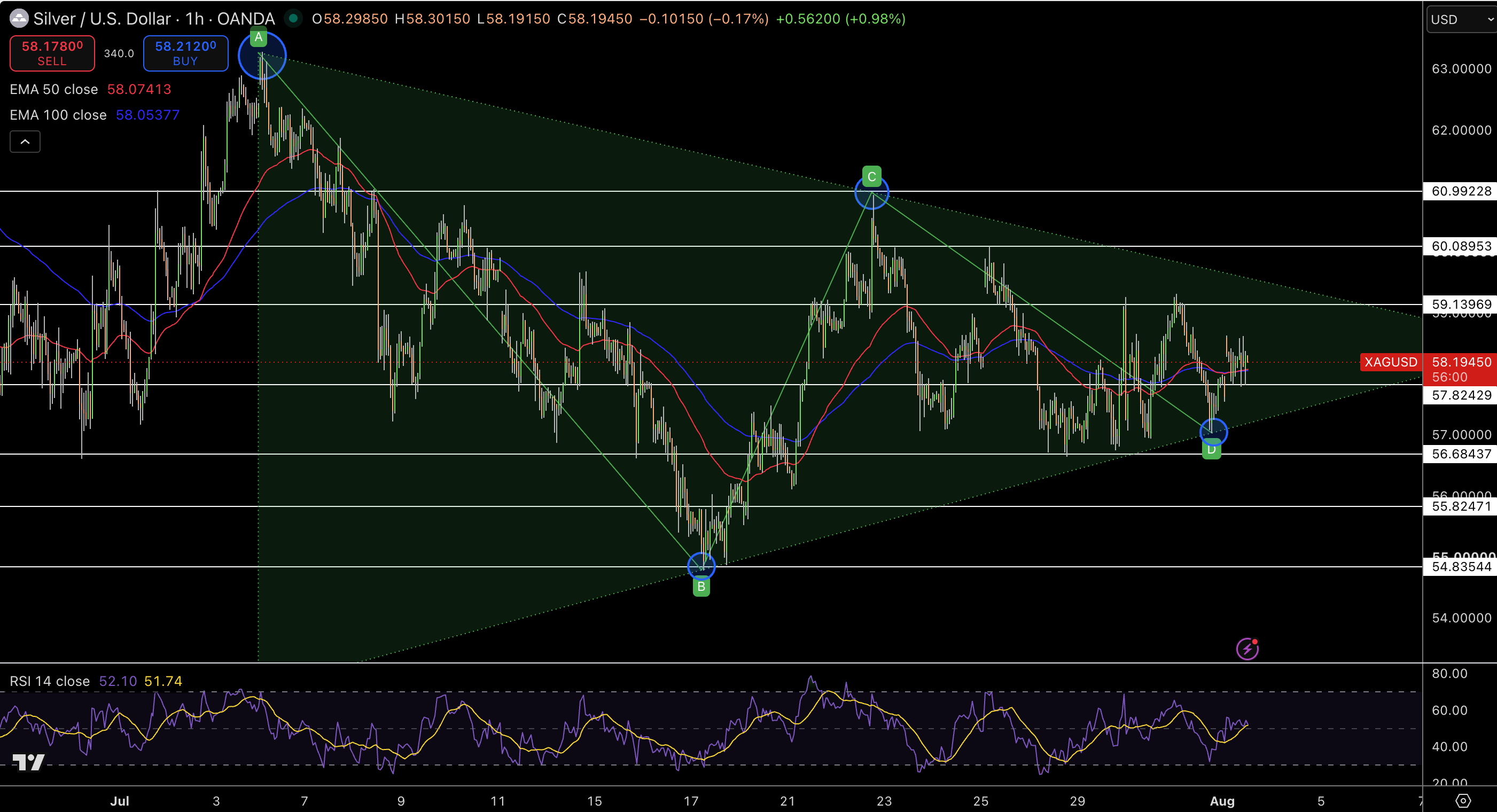Image resolution: width=1497 pixels, height=812 pixels.
Task: Click the green market status dot
Action: click(293, 19)
